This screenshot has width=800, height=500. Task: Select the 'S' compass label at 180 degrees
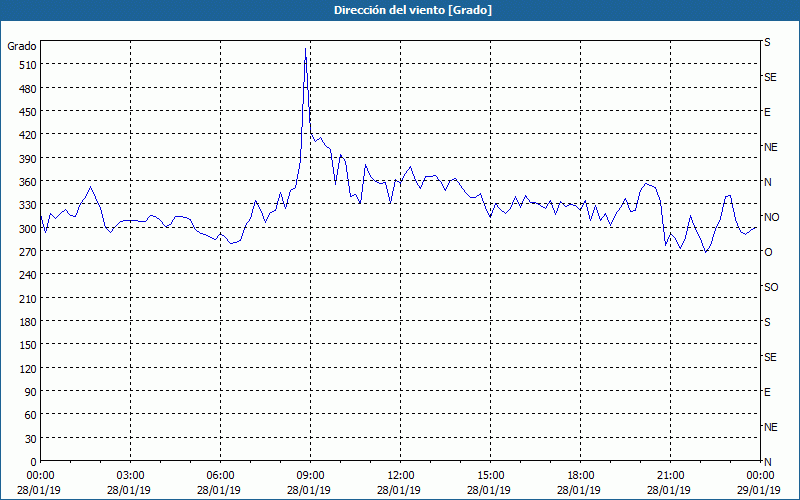(767, 322)
